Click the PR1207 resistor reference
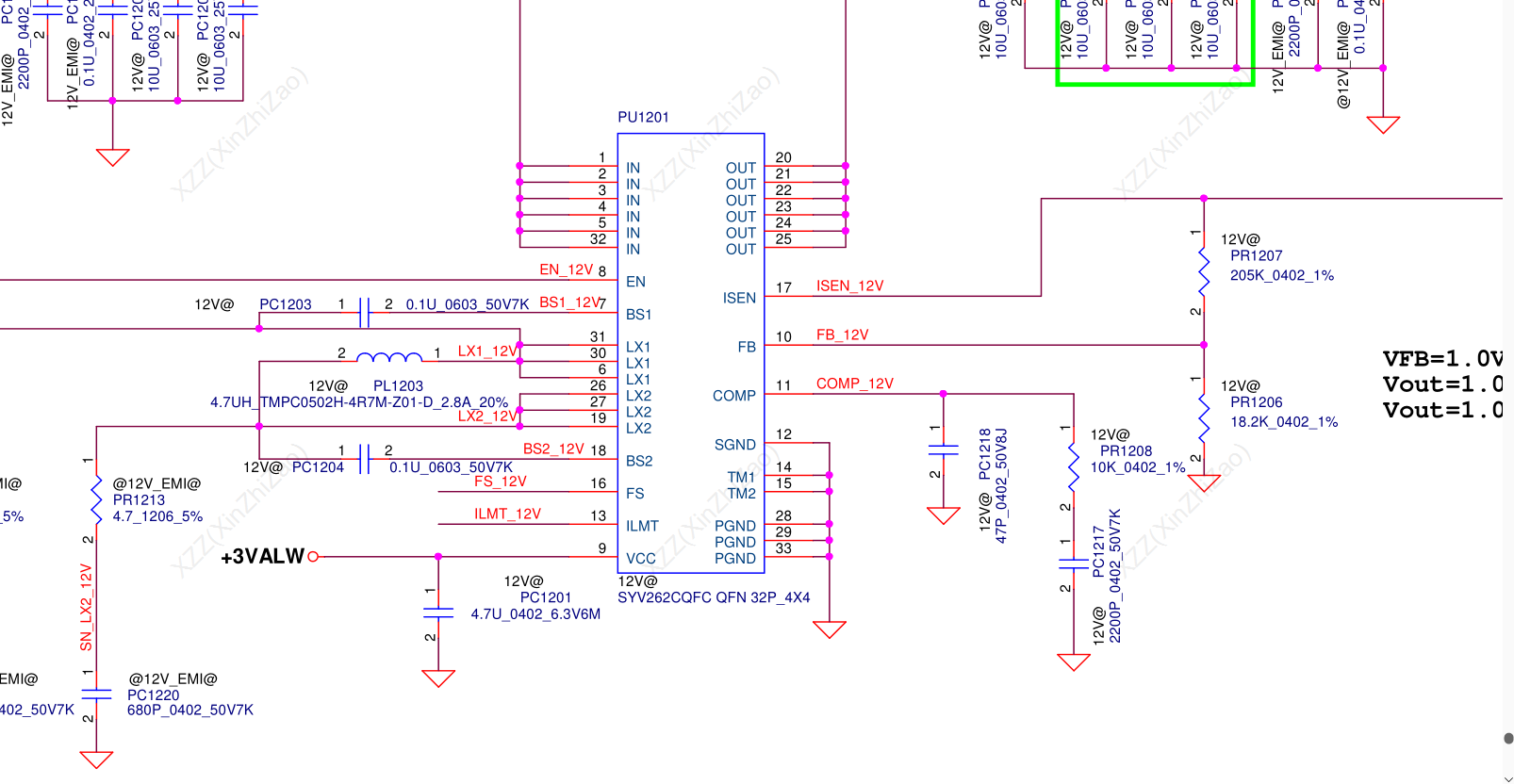Image resolution: width=1514 pixels, height=784 pixels. (x=1256, y=255)
